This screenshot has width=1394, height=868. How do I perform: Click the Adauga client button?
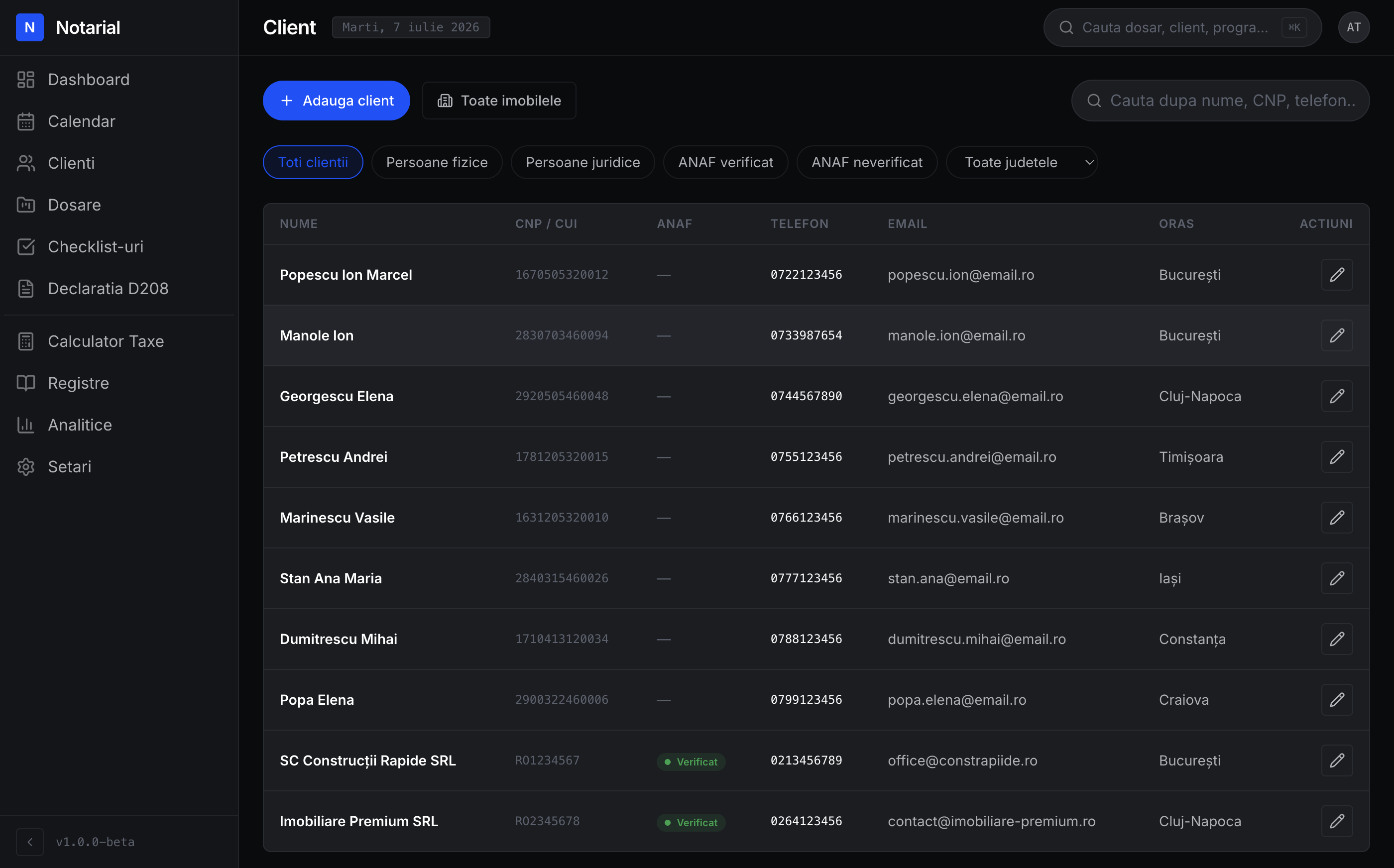point(337,101)
